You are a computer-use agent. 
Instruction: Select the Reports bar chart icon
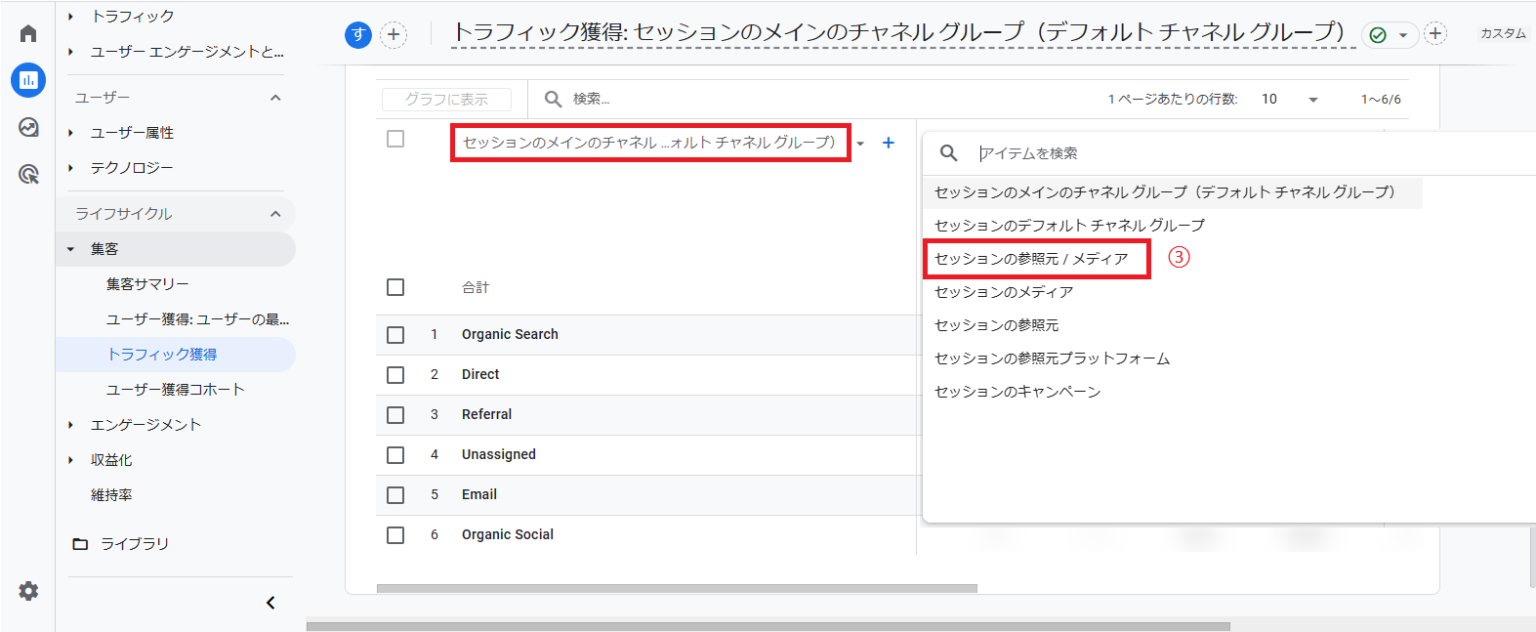point(28,80)
